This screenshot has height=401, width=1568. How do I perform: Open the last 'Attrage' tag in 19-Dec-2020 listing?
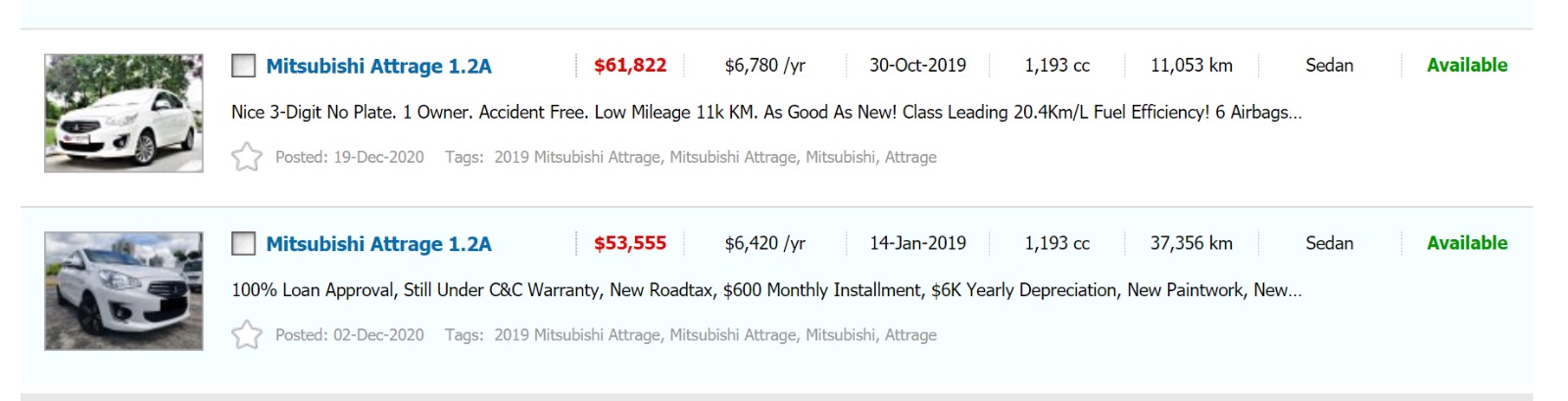(x=910, y=157)
